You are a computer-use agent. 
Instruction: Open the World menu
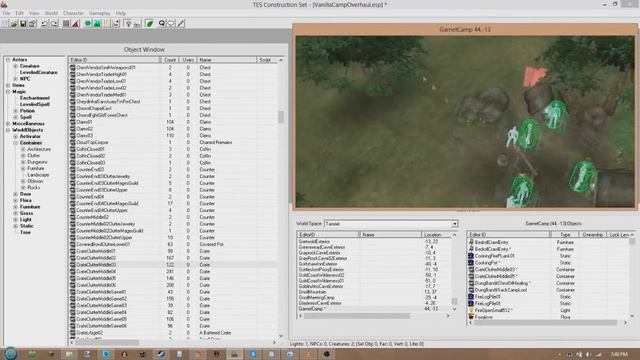[x=51, y=13]
